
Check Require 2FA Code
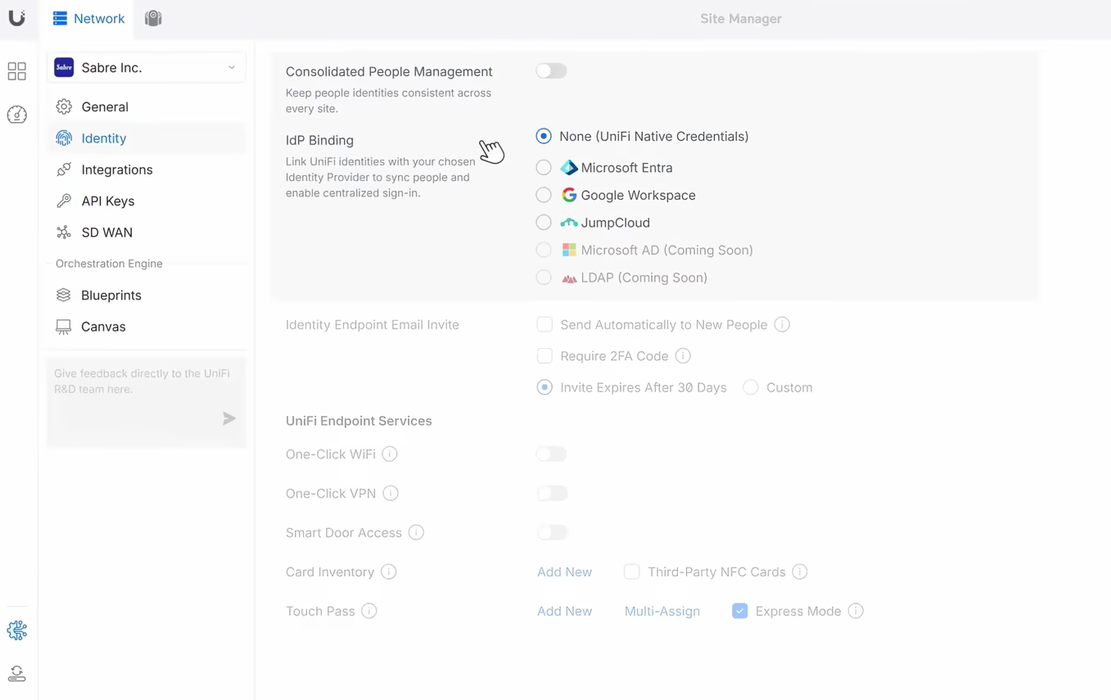544,356
